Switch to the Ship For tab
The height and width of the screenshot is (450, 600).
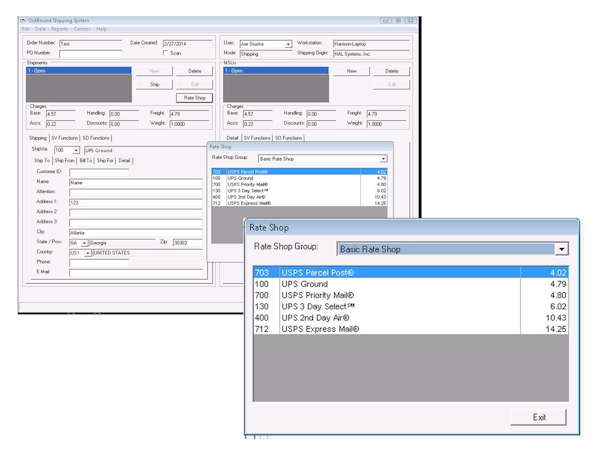coord(105,161)
